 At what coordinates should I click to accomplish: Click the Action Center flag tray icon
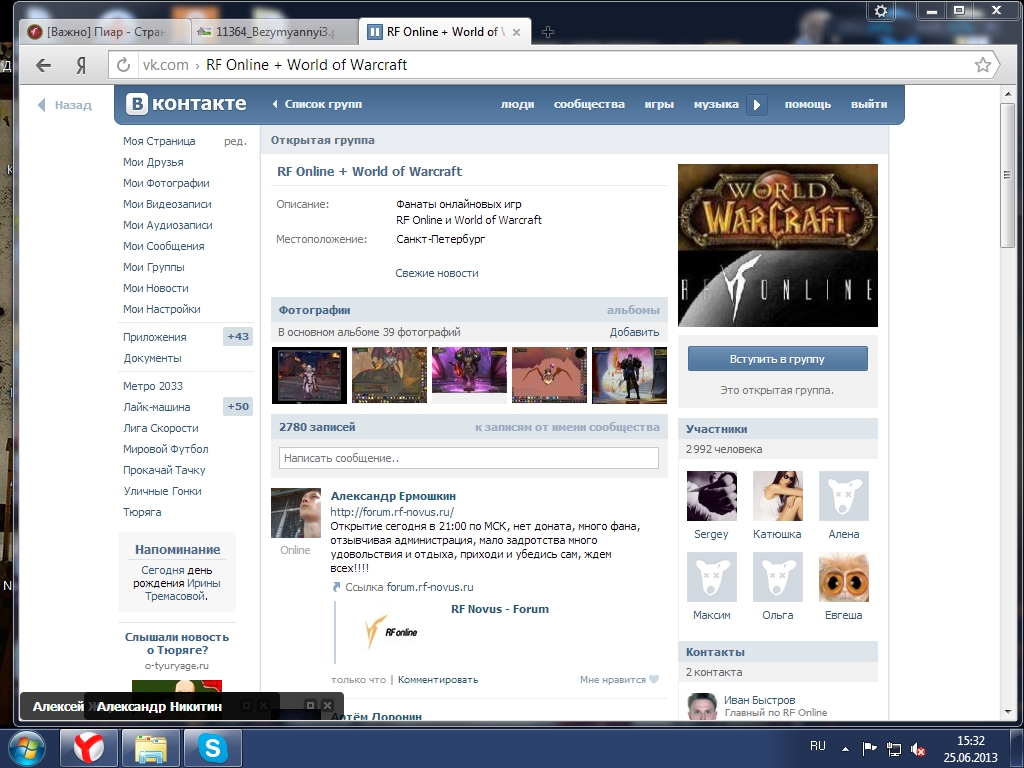(869, 749)
